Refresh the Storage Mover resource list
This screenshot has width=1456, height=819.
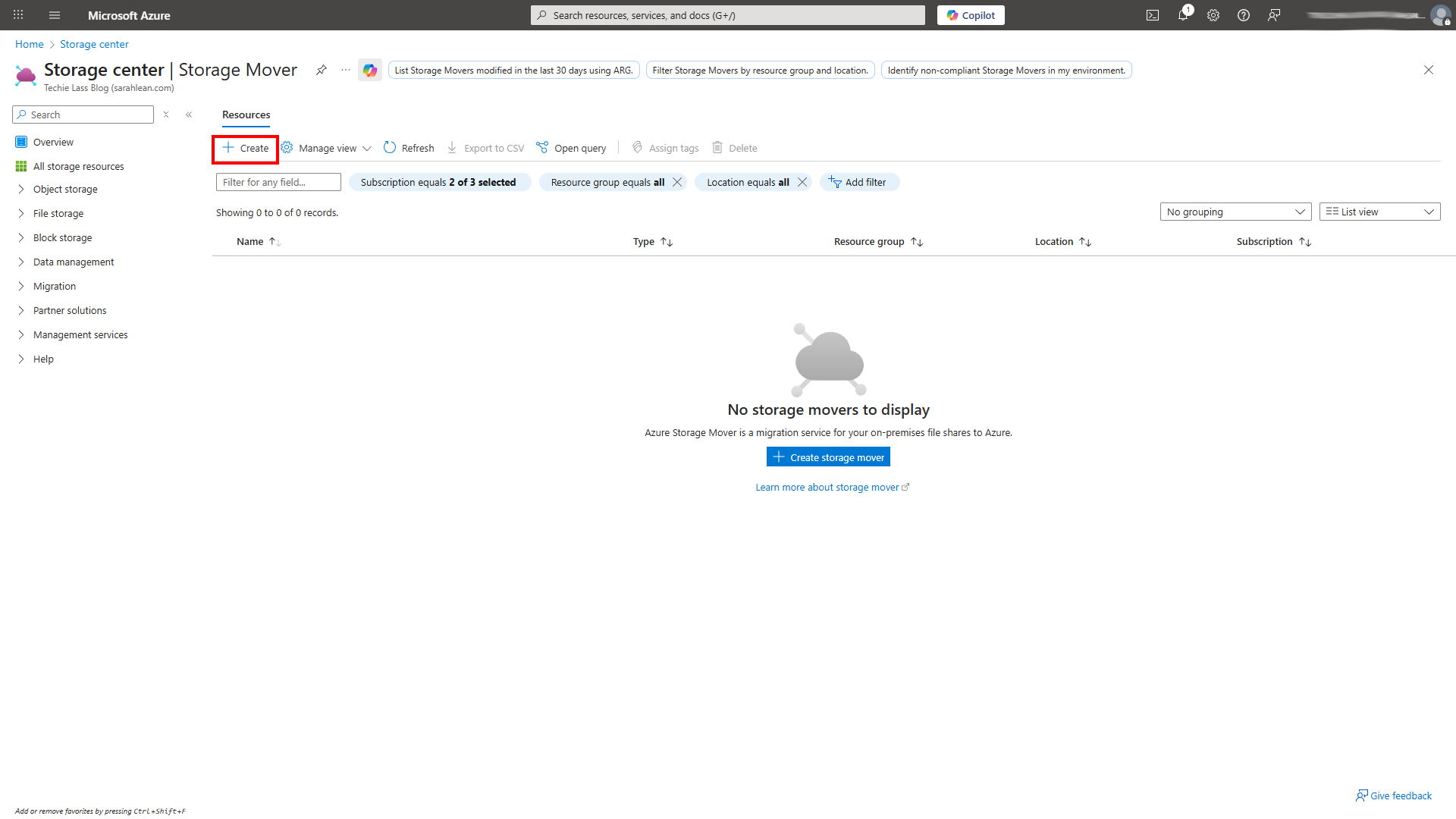click(x=408, y=148)
